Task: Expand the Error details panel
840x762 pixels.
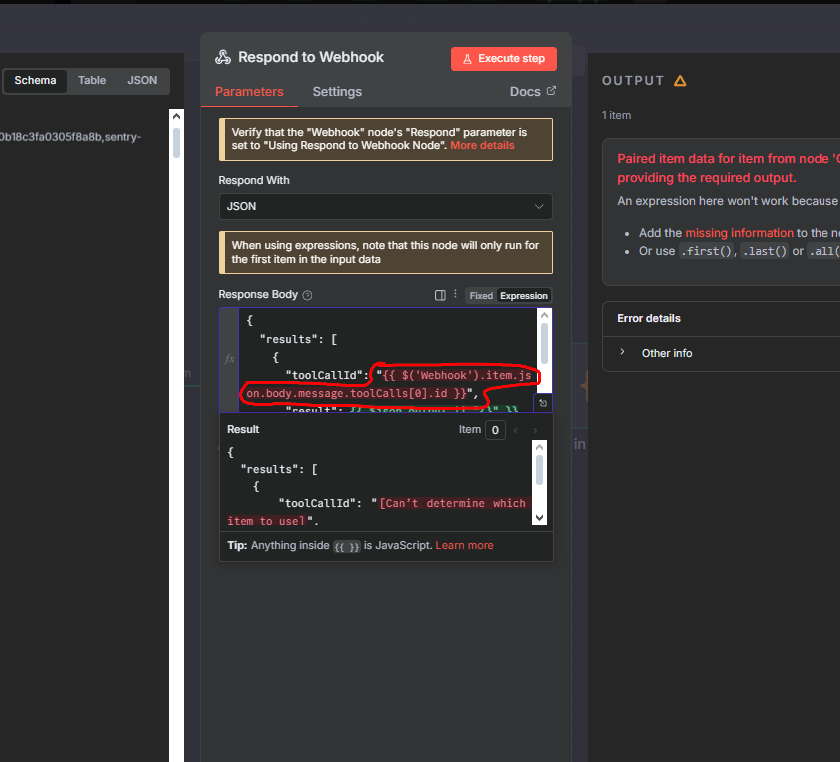Action: [648, 318]
